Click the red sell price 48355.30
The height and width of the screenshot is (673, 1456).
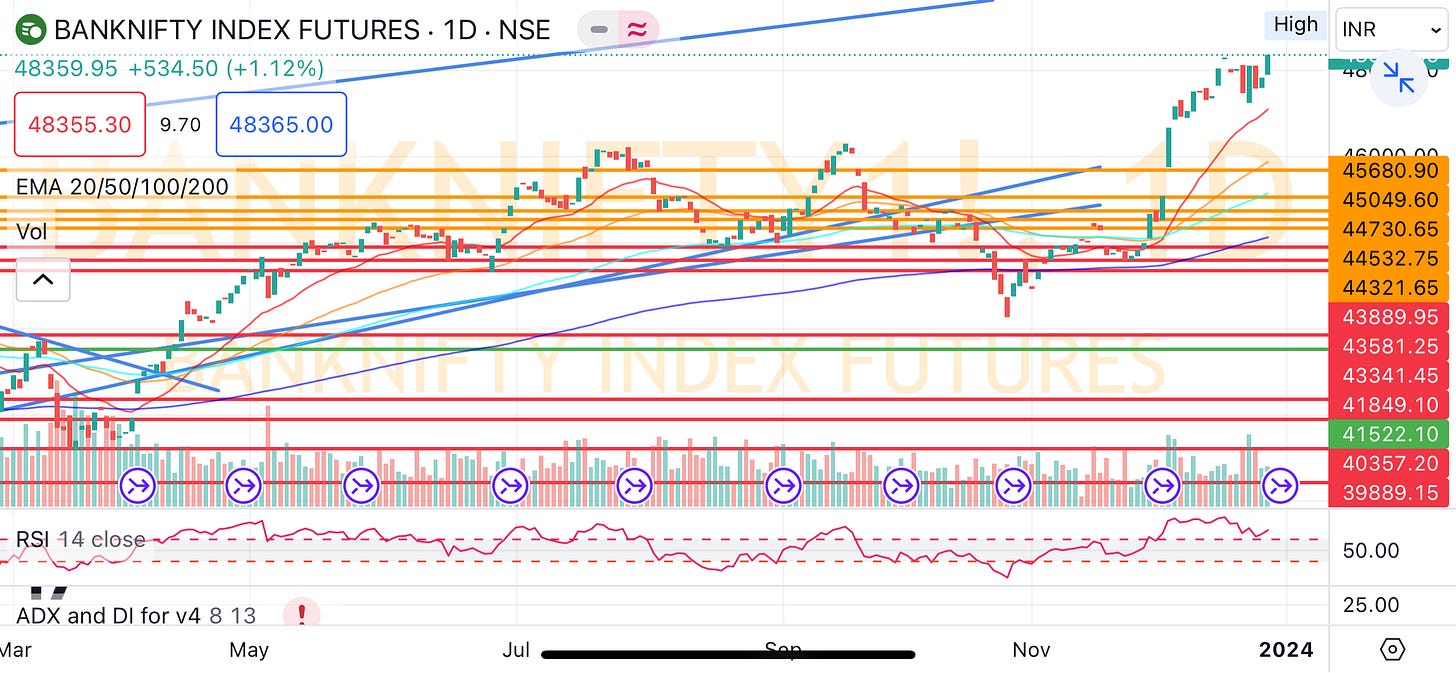click(x=79, y=125)
